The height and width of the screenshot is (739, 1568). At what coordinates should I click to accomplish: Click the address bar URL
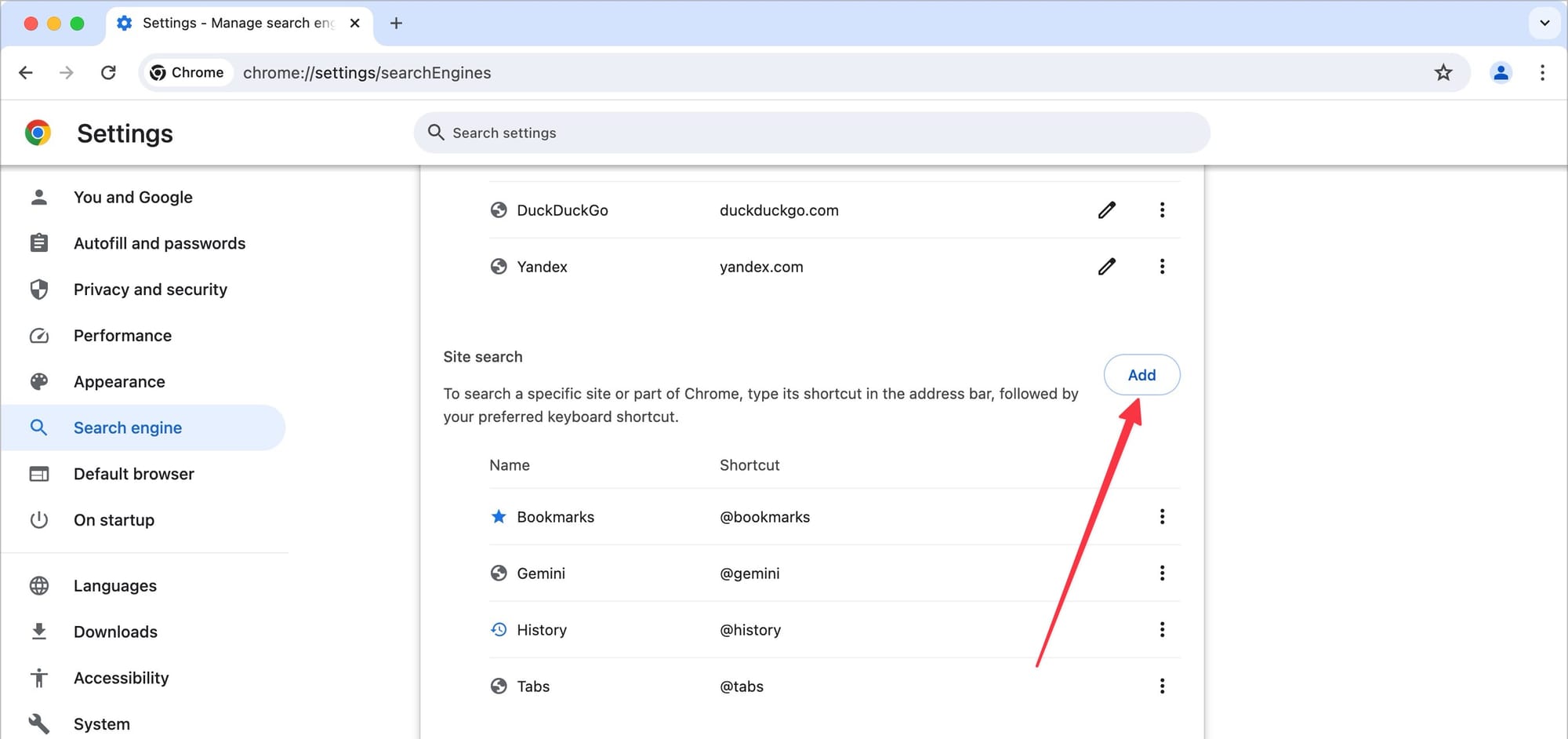[x=367, y=73]
